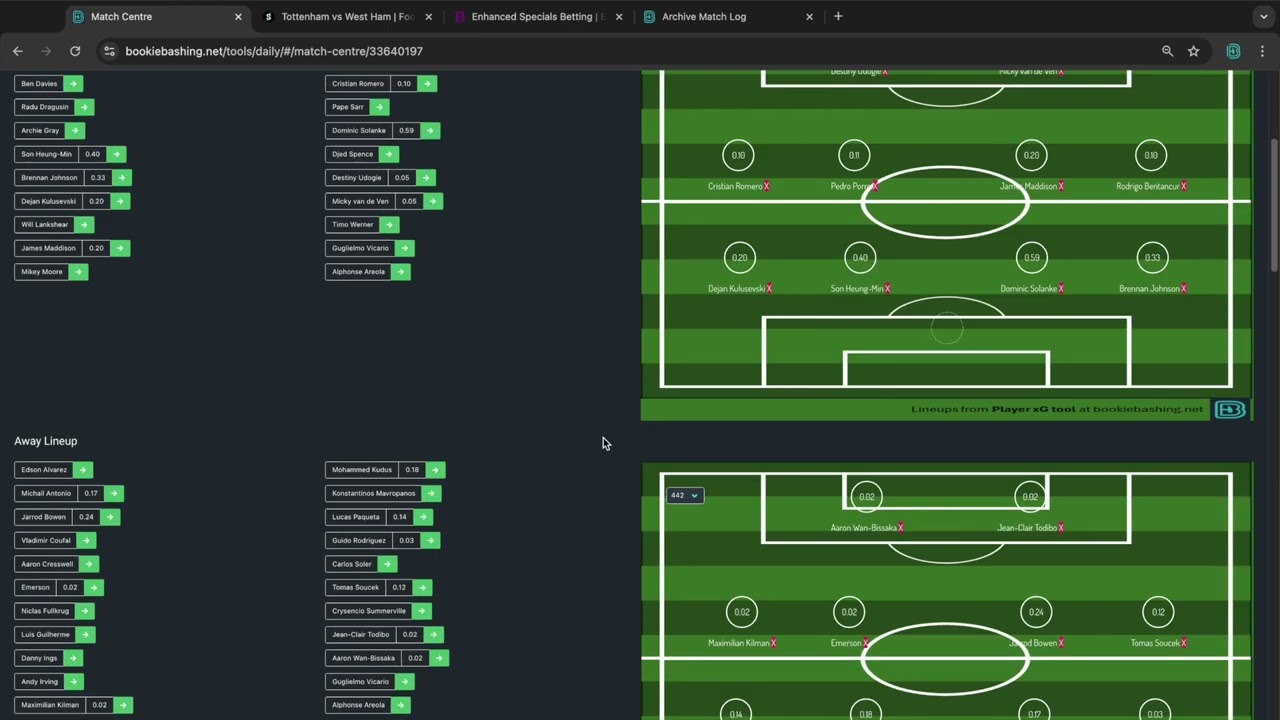The width and height of the screenshot is (1280, 720).
Task: Open the 442 formation dropdown
Action: point(685,496)
